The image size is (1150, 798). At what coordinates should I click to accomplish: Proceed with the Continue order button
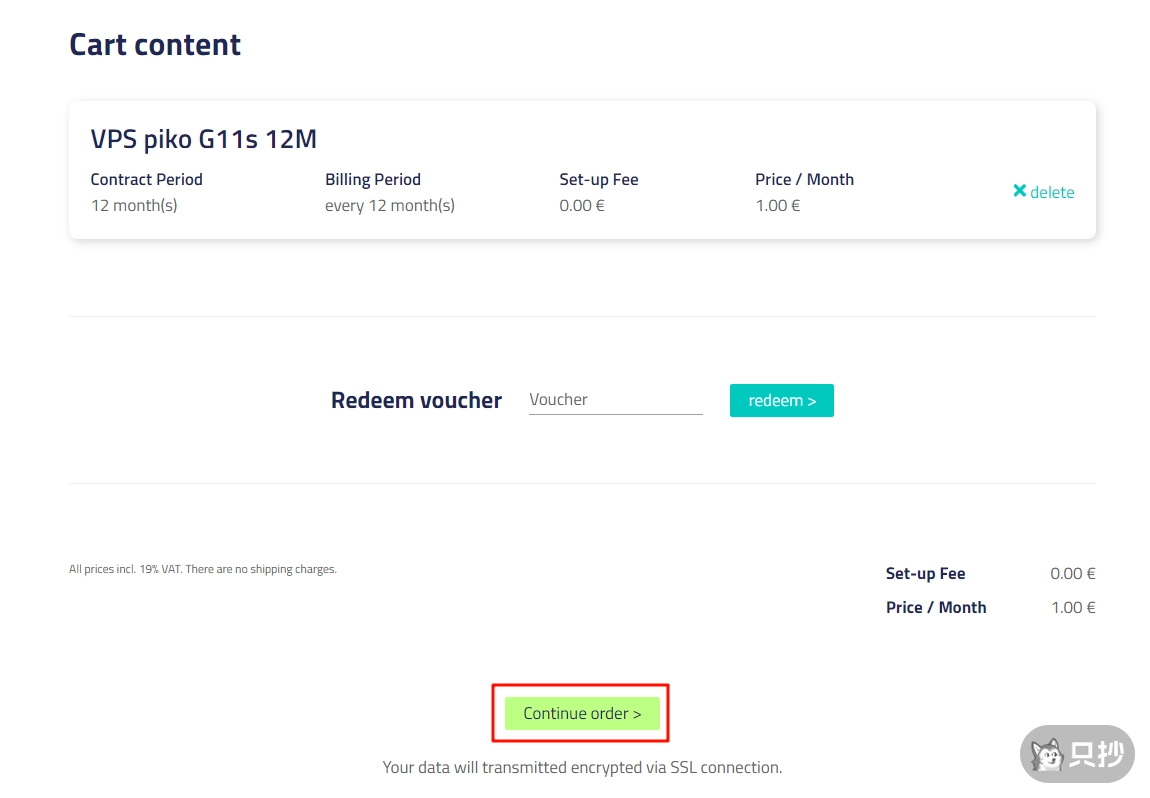click(582, 713)
